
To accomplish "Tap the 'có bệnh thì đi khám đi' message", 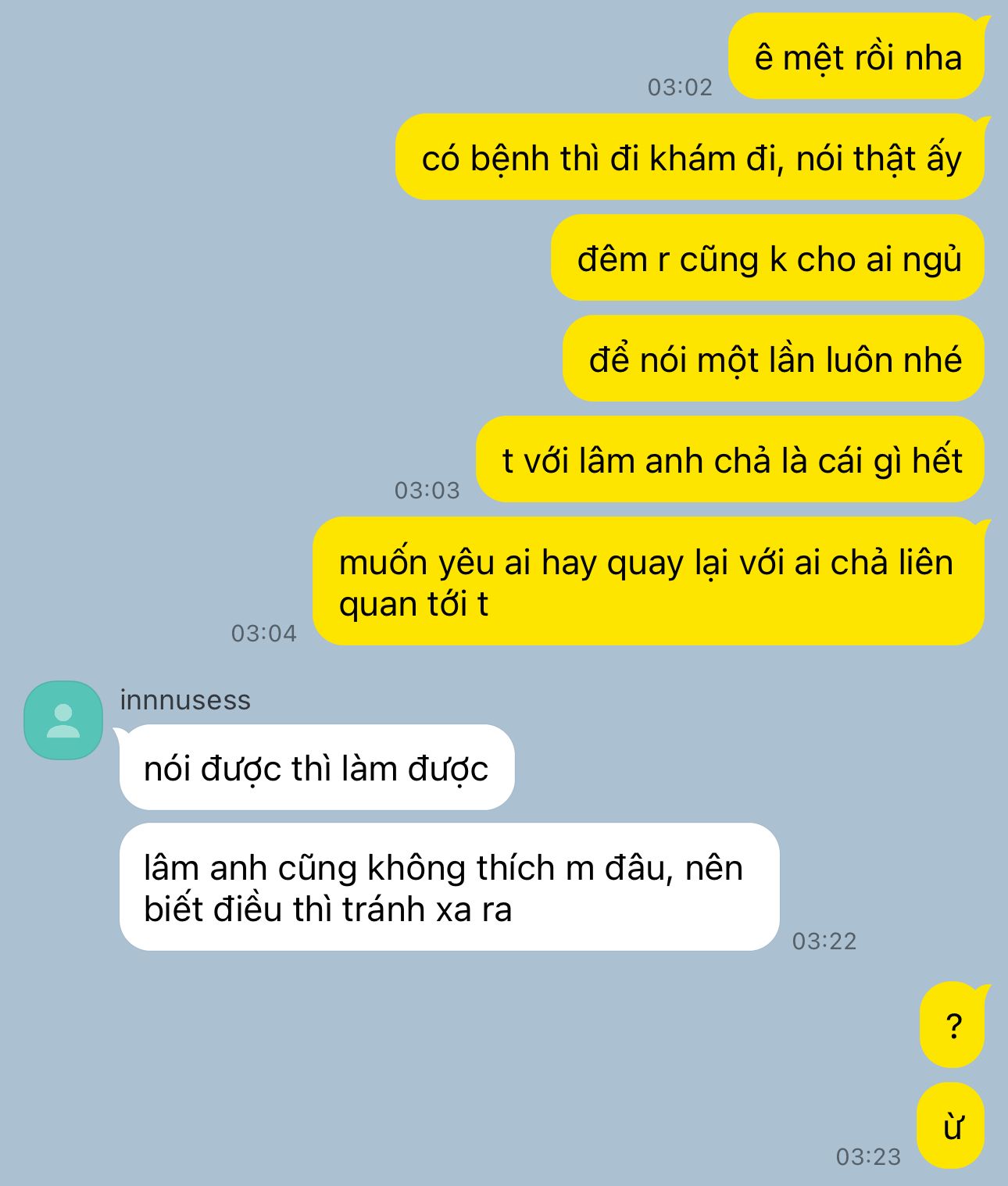I will point(690,157).
